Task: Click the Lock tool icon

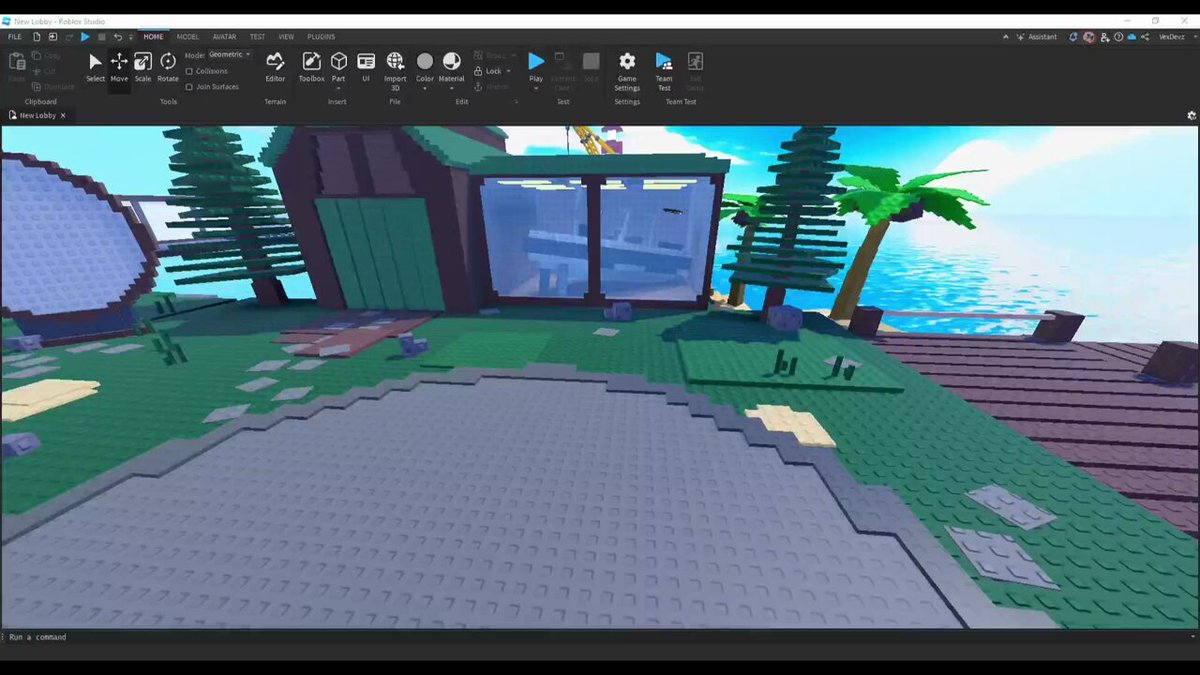Action: (x=479, y=71)
